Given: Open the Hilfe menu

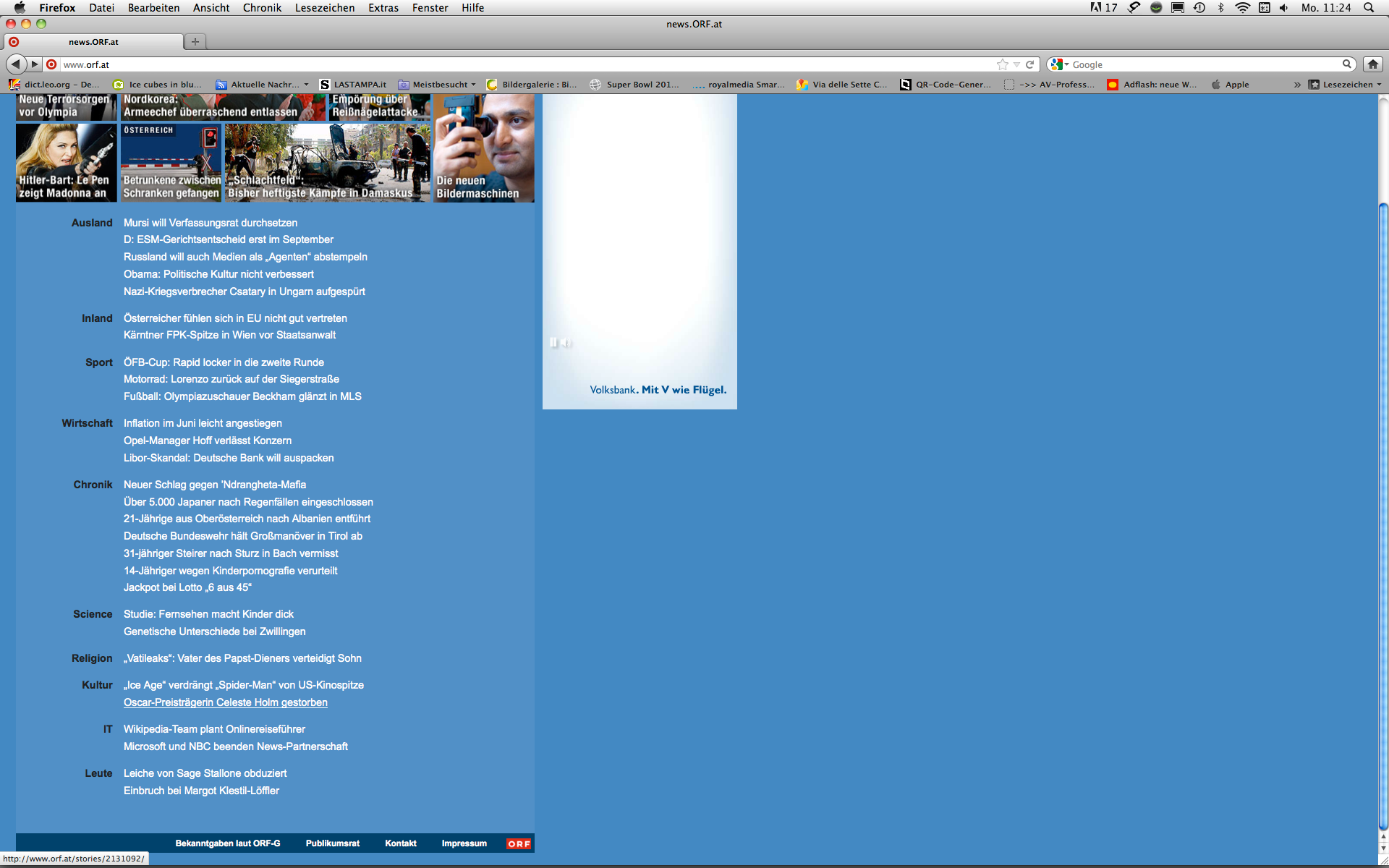Looking at the screenshot, I should coord(473,7).
